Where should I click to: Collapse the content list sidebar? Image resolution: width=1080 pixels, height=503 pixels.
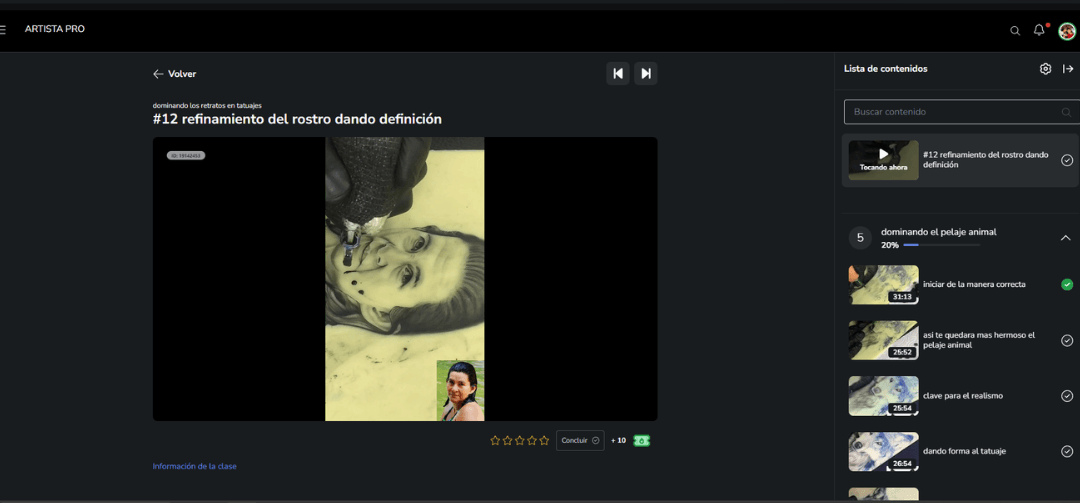(x=1068, y=69)
